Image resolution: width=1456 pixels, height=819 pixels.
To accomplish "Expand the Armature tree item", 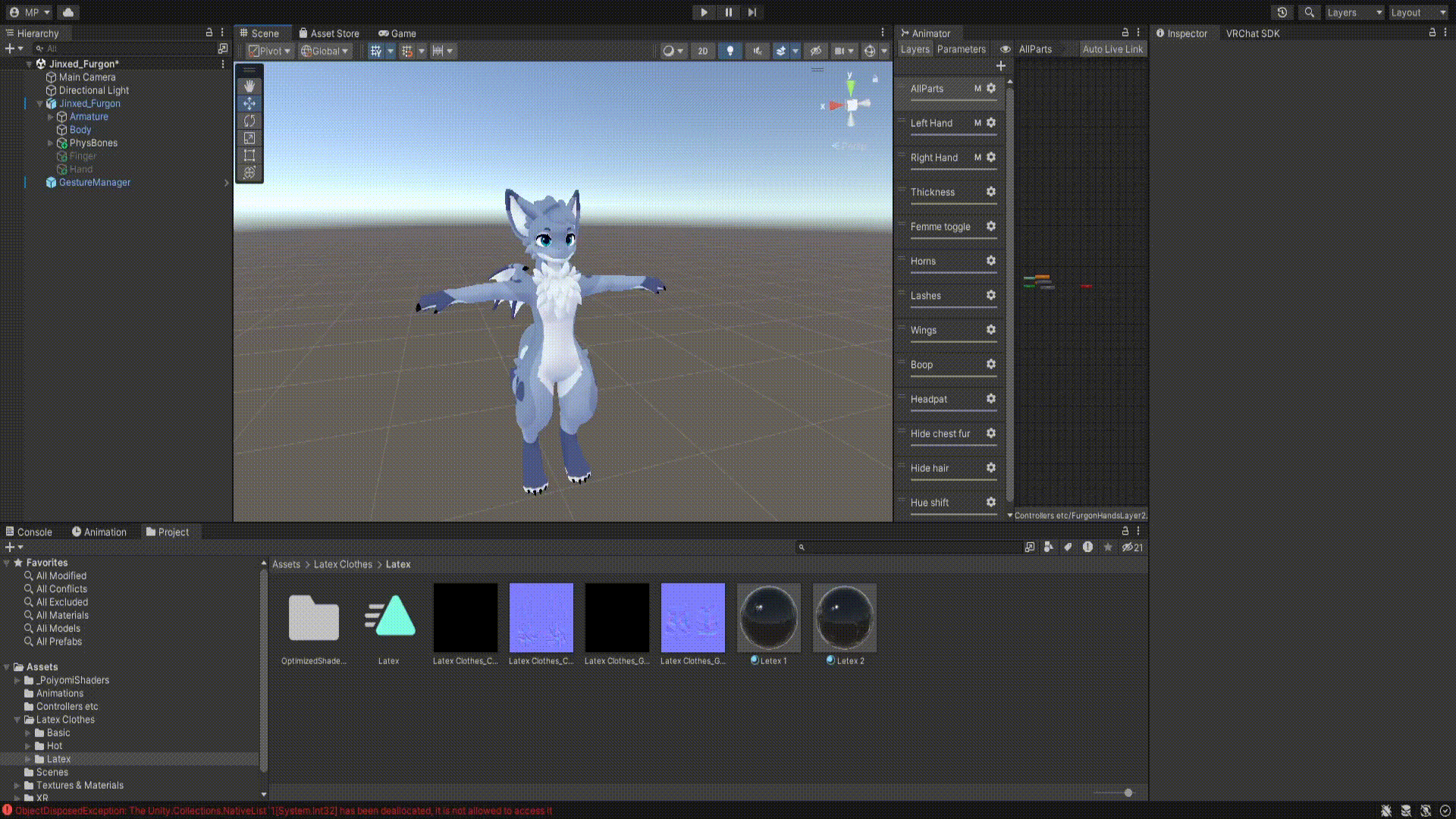I will point(51,117).
